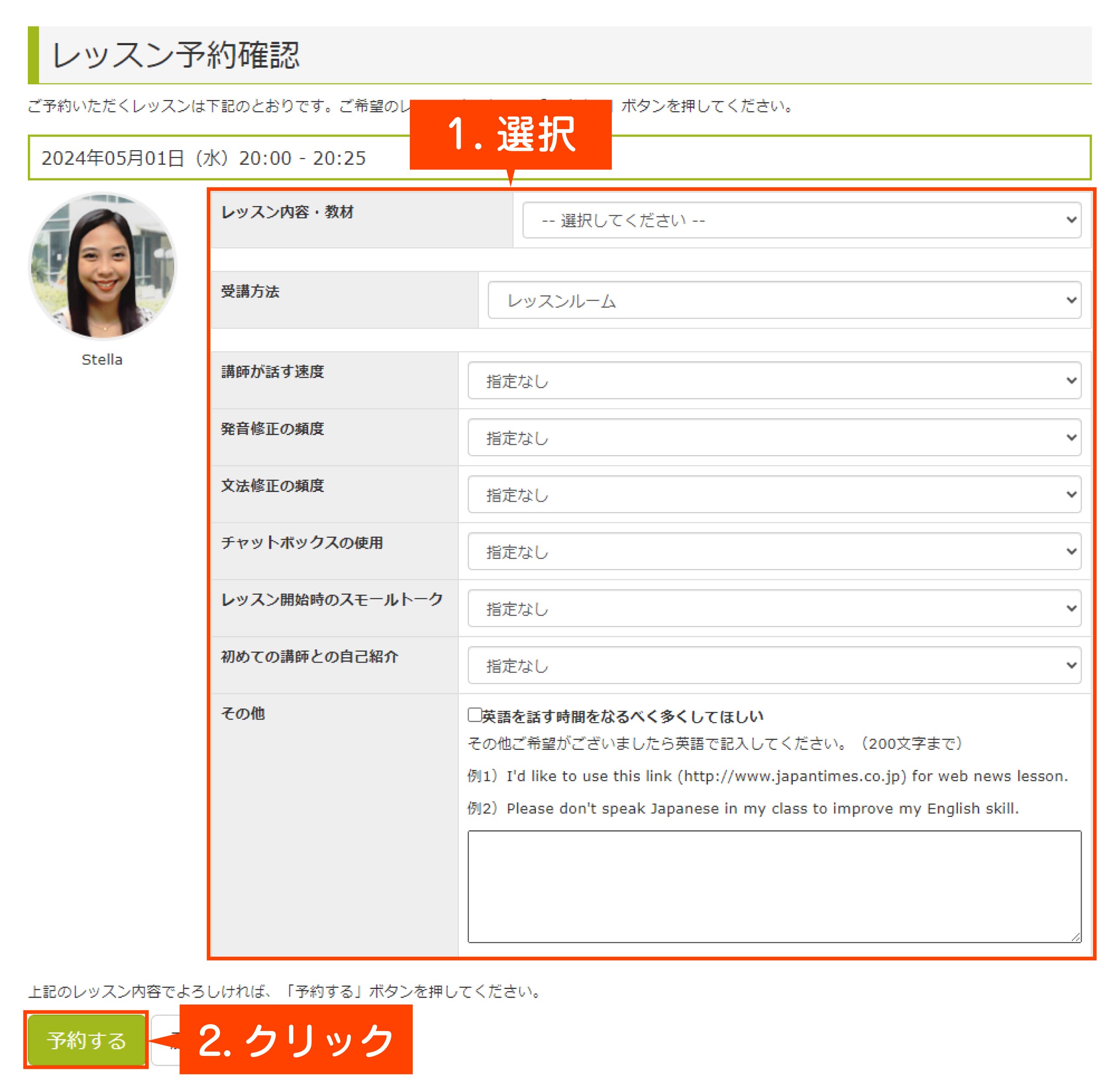Click the chevron arrow of 受講方法 select
1110x1092 pixels.
point(1071,300)
